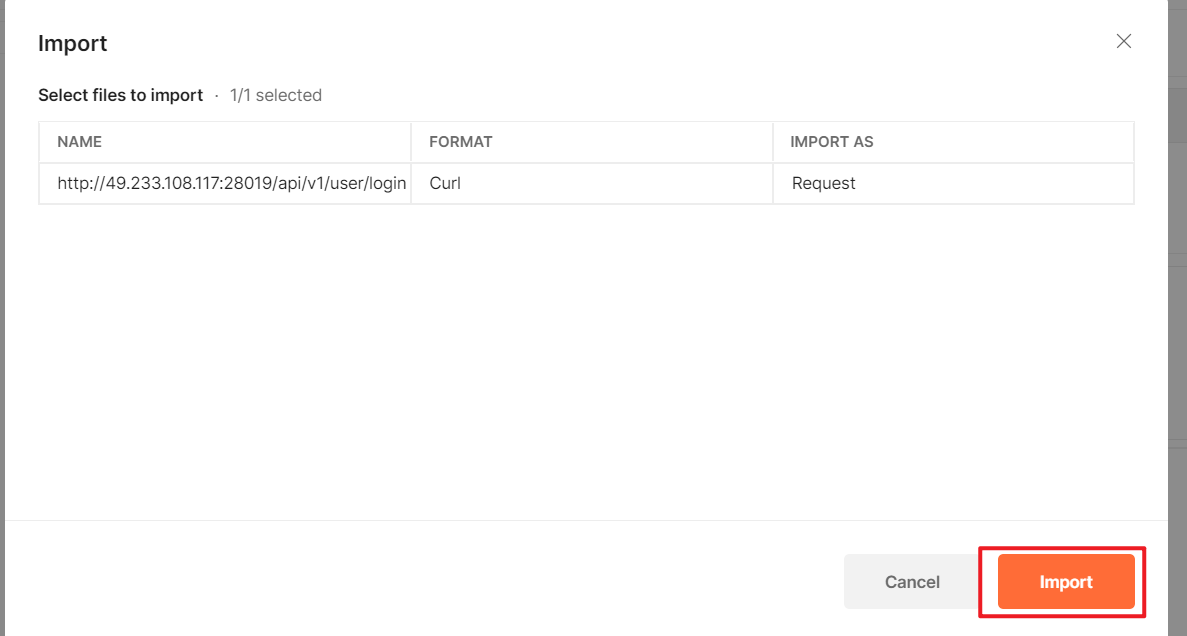Click the "1/1 selected" counter text
Viewport: 1187px width, 636px height.
point(276,96)
